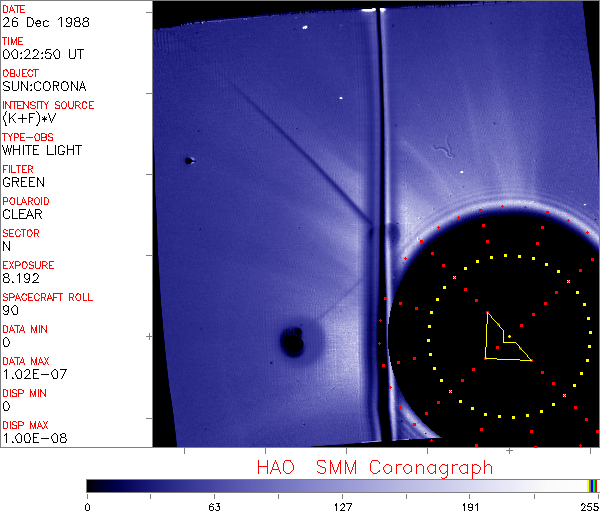The height and width of the screenshot is (512, 600).
Task: Click the 255 label under the colorbar
Action: [x=589, y=506]
